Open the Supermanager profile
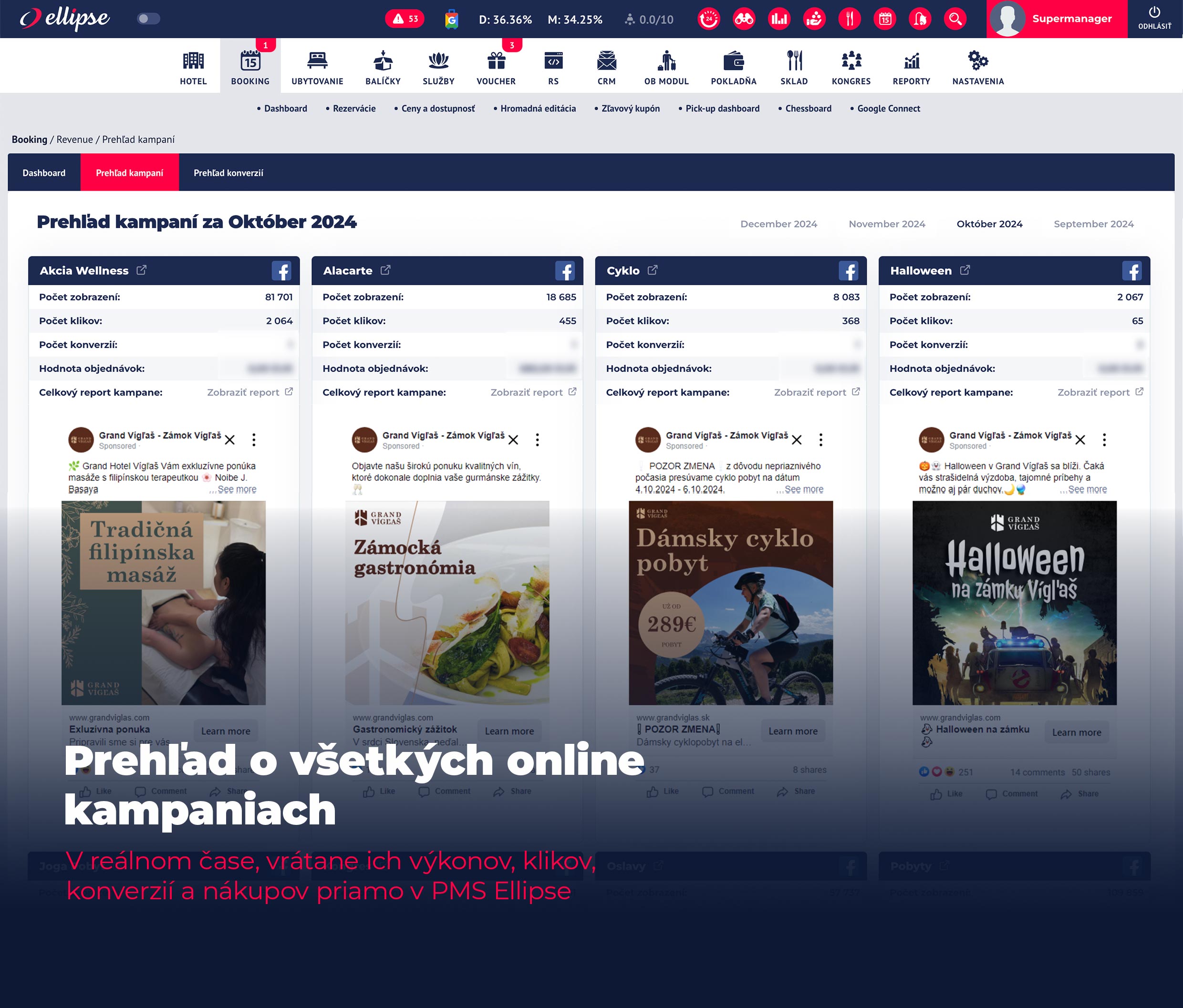Image resolution: width=1183 pixels, height=1008 pixels. [x=1057, y=19]
